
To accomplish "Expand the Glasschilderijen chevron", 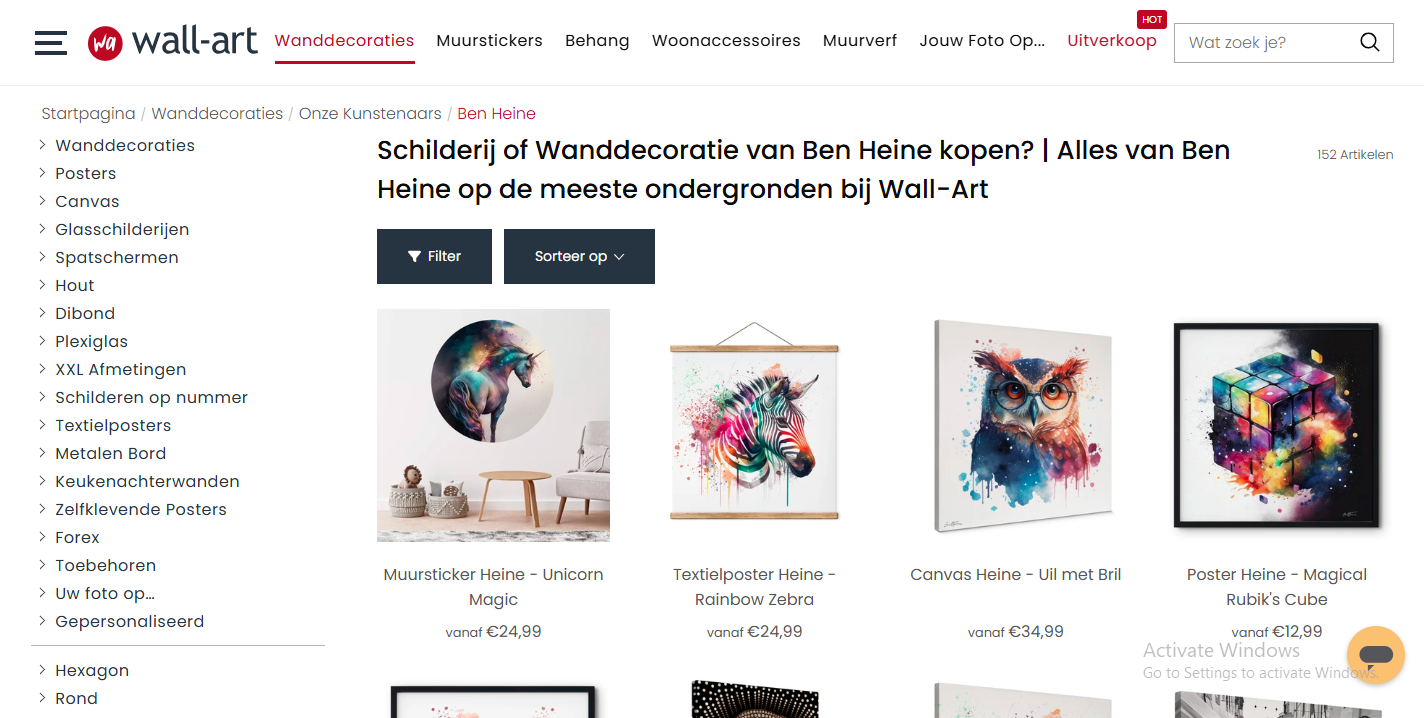I will click(x=42, y=229).
